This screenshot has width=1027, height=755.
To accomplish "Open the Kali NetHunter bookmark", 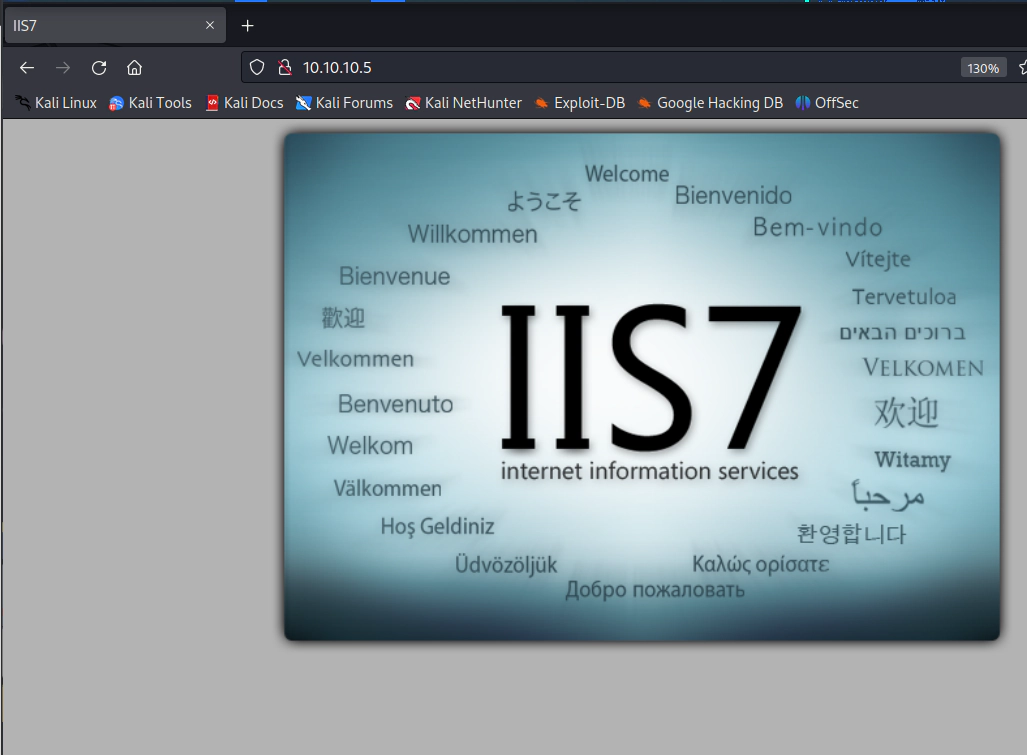I will pos(464,103).
